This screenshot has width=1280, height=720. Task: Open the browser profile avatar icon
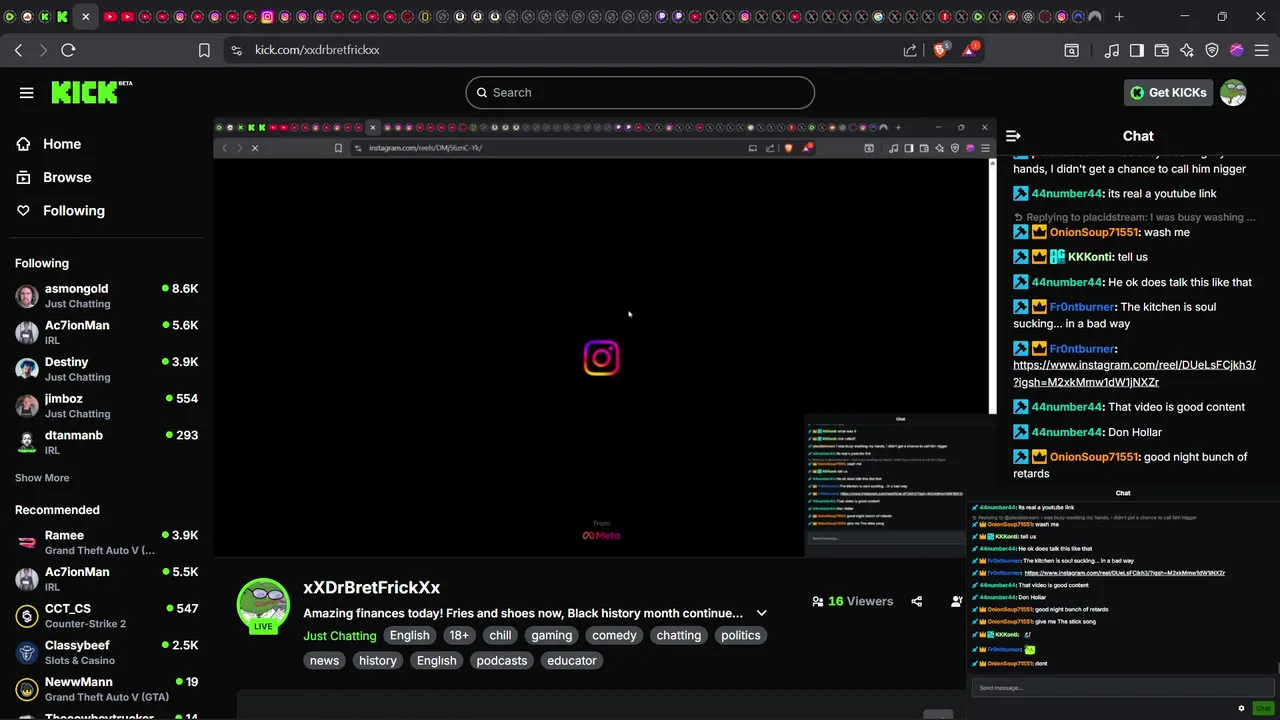(1237, 50)
